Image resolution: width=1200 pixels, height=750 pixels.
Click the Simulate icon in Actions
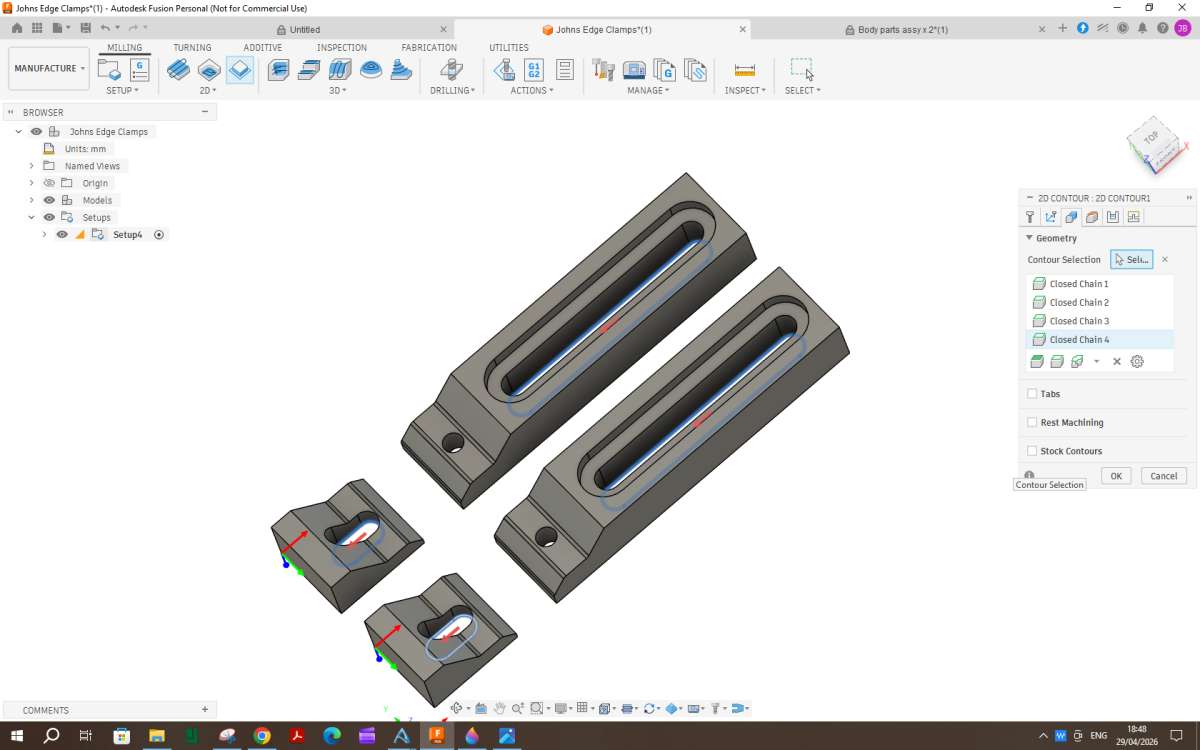504,70
